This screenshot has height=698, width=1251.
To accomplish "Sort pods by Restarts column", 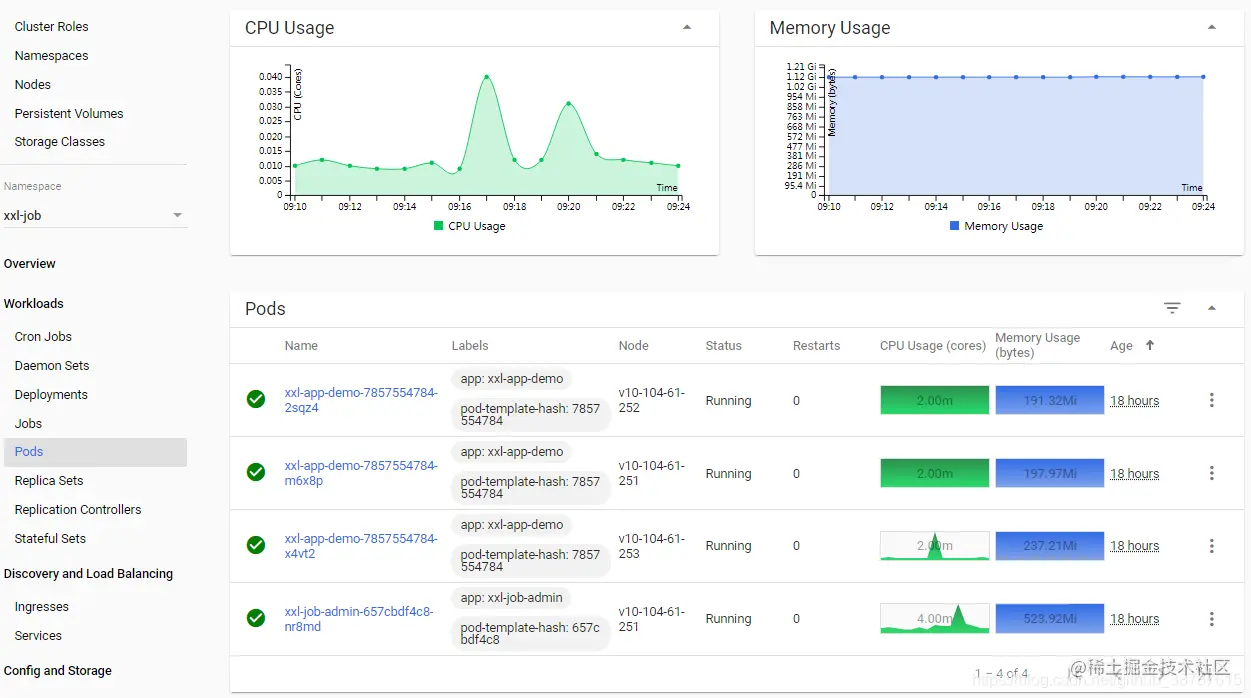I will click(816, 346).
